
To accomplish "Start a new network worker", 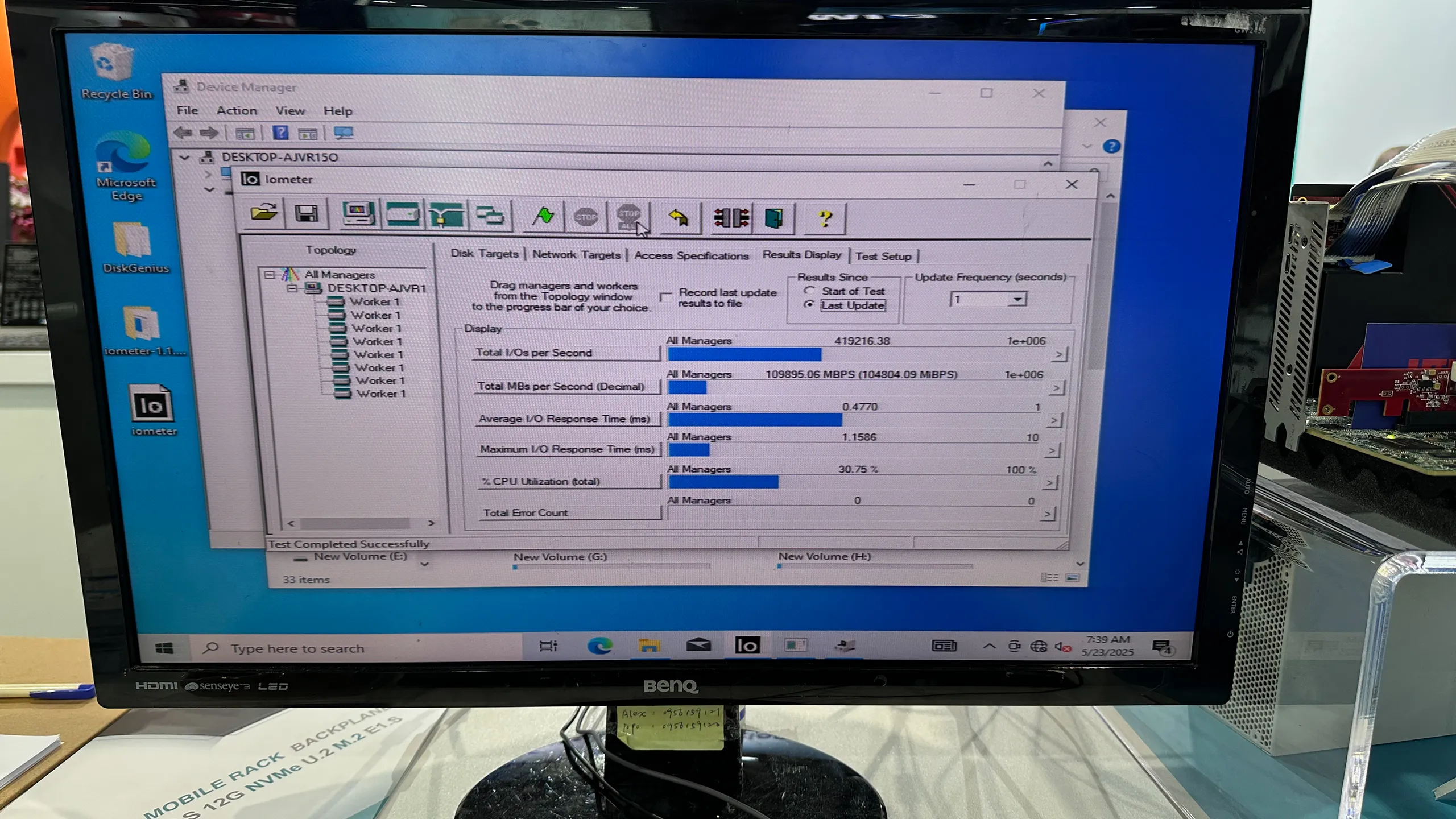I will (446, 216).
